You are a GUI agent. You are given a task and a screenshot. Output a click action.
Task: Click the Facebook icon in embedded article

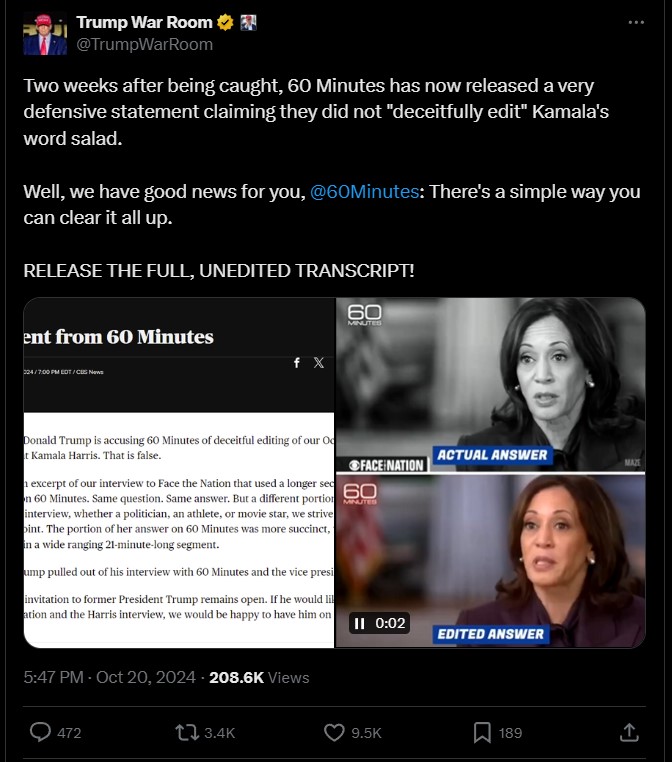pos(297,363)
